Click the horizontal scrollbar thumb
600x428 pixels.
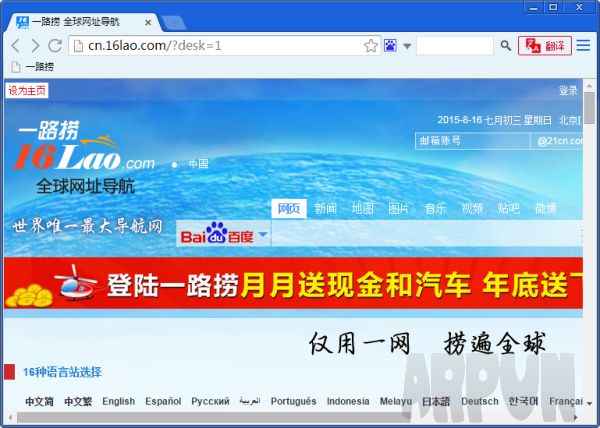point(213,418)
